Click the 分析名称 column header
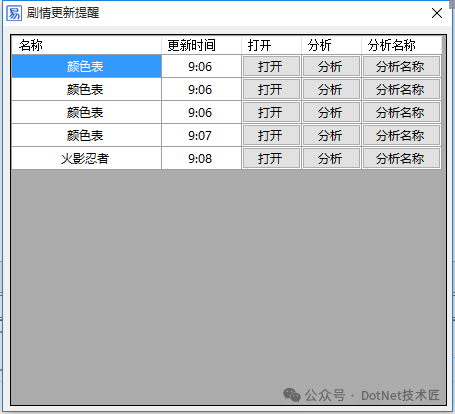Screen dimensions: 455x414 401,45
